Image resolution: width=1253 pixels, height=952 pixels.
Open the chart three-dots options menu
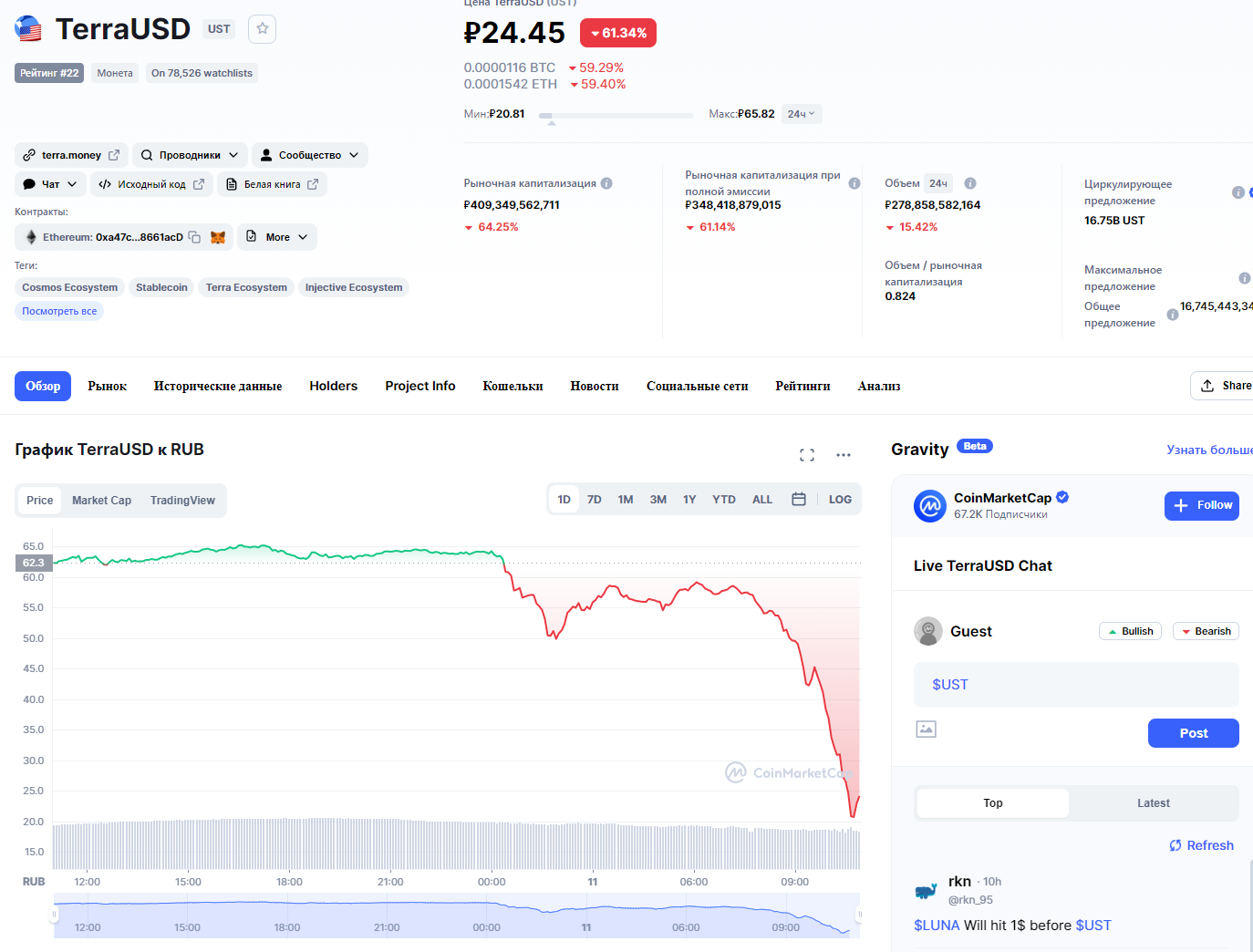(844, 454)
